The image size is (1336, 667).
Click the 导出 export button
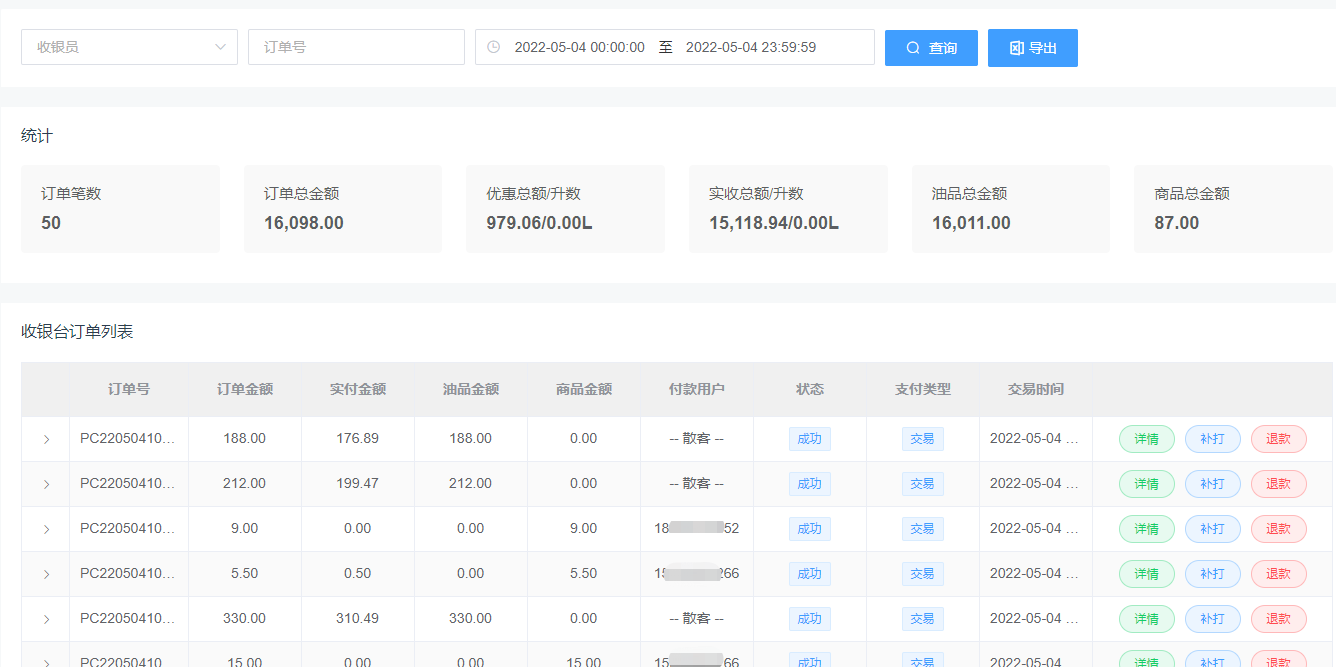click(1033, 48)
